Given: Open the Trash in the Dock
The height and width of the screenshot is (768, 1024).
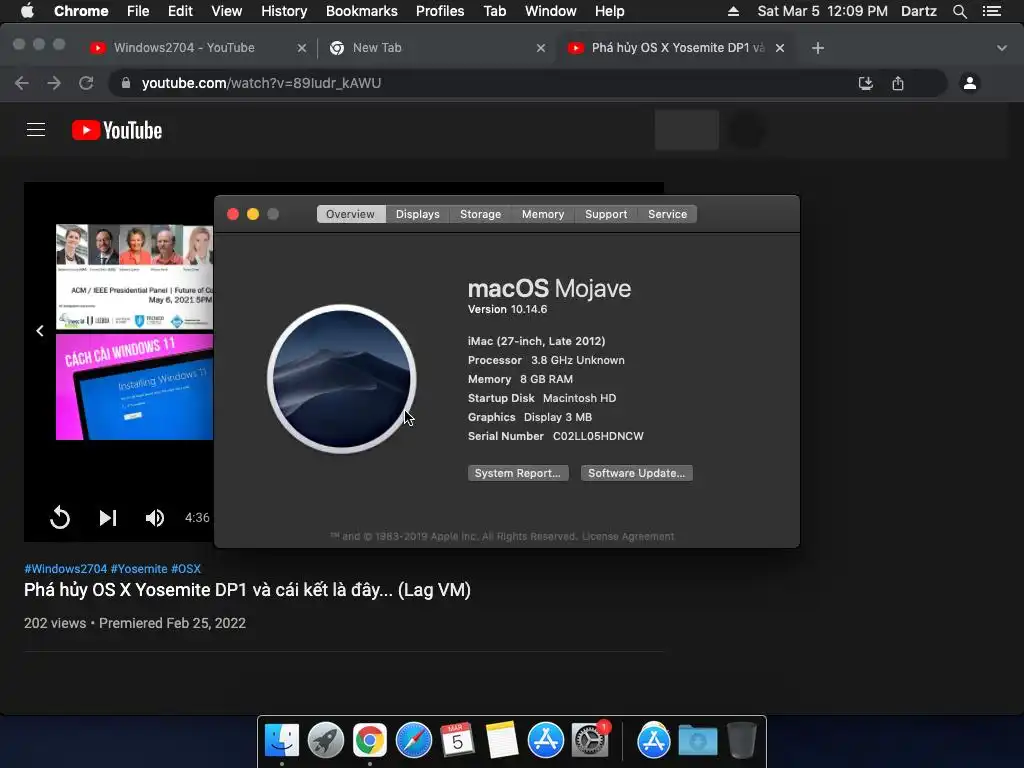Looking at the screenshot, I should coord(742,740).
